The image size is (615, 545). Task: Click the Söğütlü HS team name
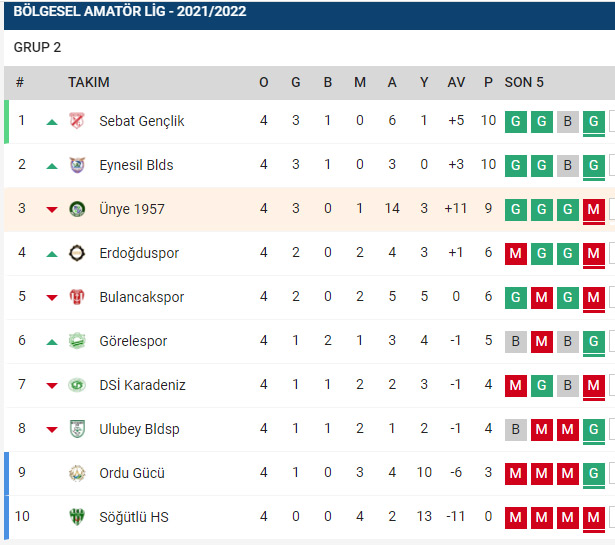134,517
